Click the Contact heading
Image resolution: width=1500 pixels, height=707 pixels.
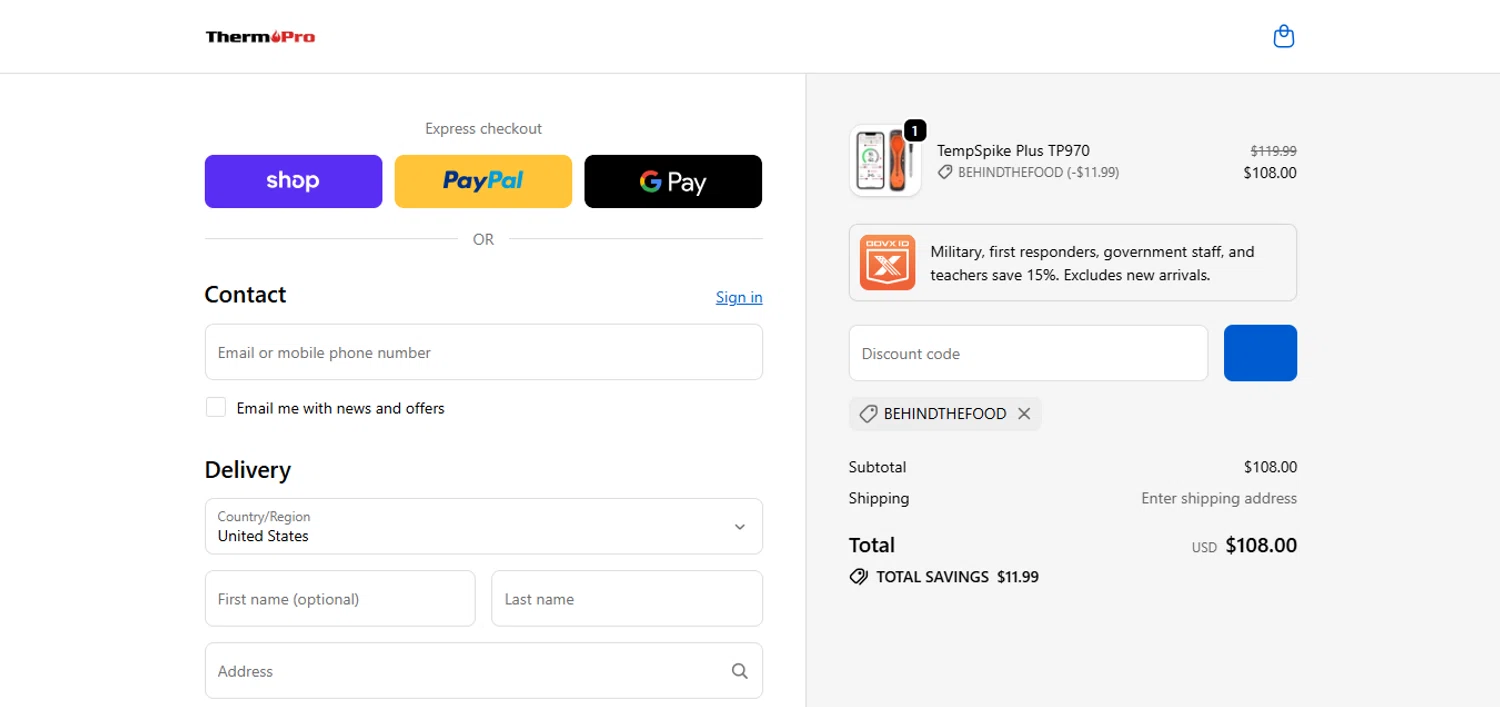click(245, 294)
